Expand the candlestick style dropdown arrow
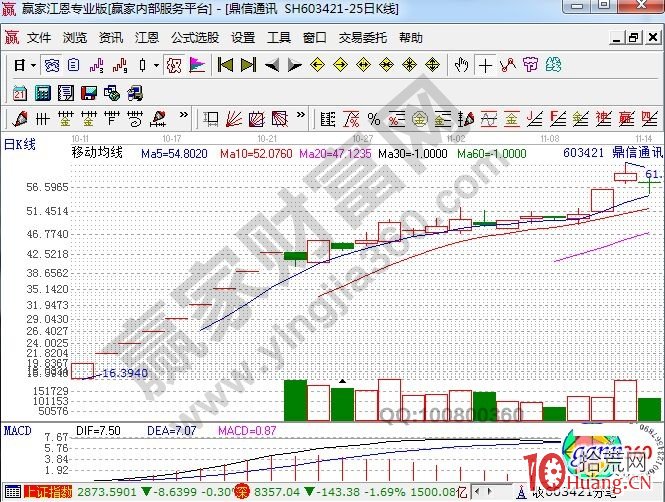 click(156, 65)
